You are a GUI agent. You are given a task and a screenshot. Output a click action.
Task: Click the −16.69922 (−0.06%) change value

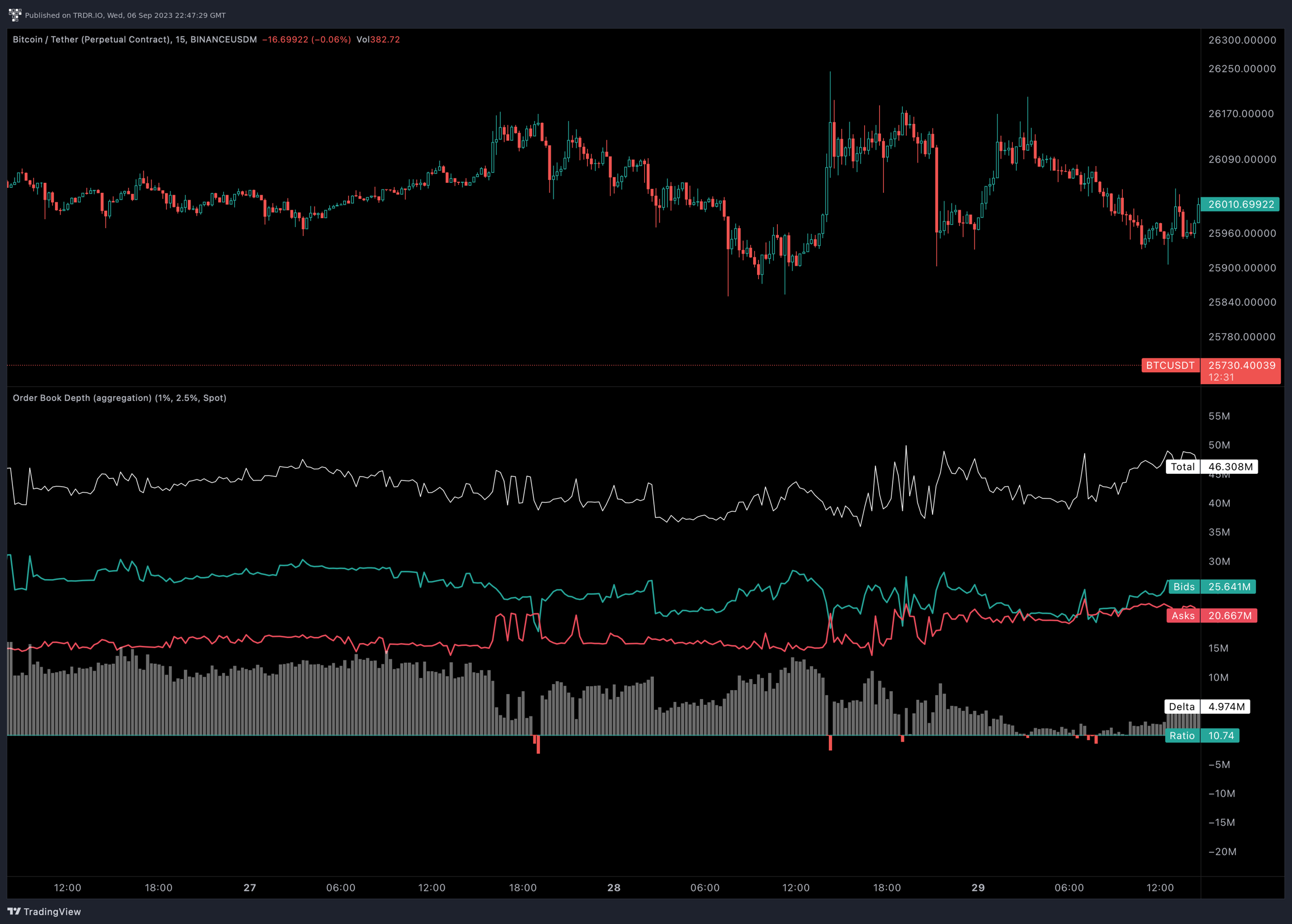coord(306,39)
